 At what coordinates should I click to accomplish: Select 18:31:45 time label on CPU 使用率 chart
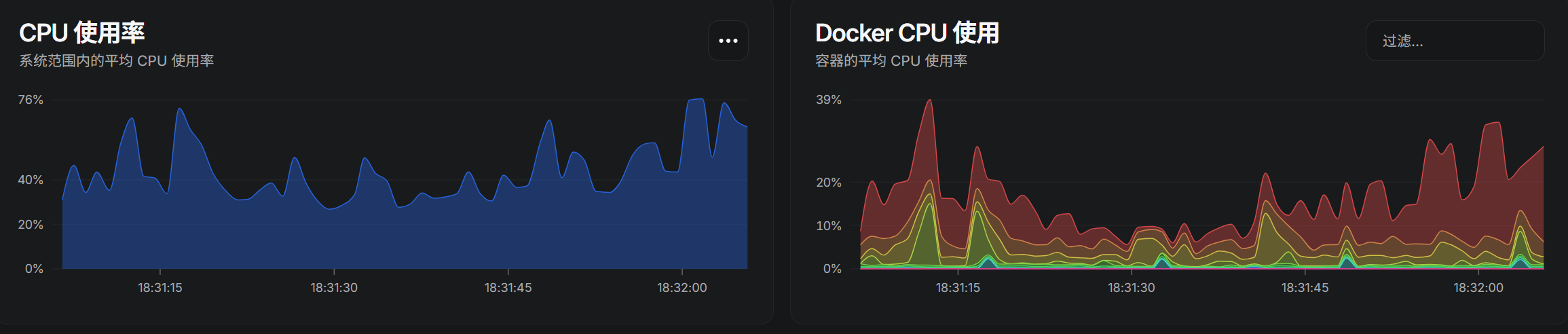(508, 288)
